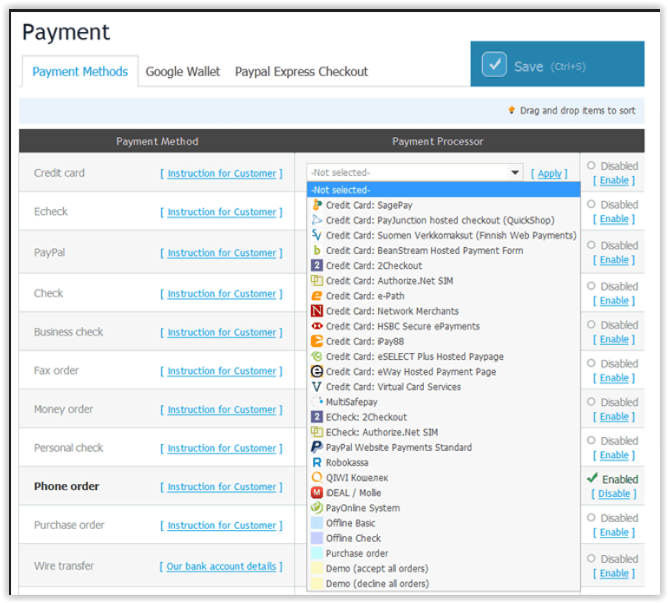This screenshot has width=668, height=603.
Task: Select Disabled radio for Echeck
Action: [591, 204]
